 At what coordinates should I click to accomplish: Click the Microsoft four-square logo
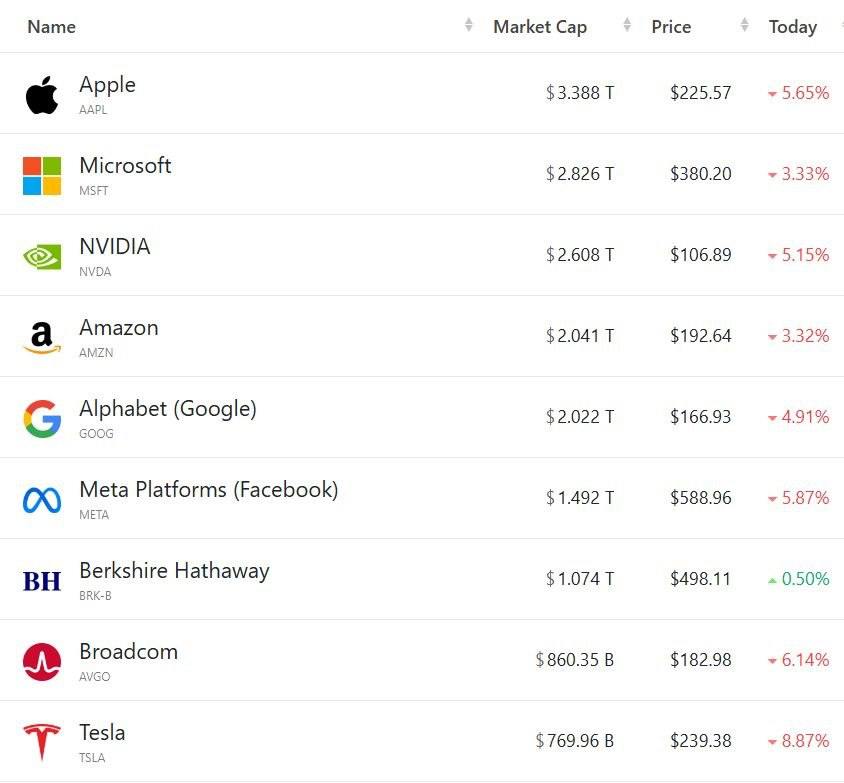click(x=42, y=176)
